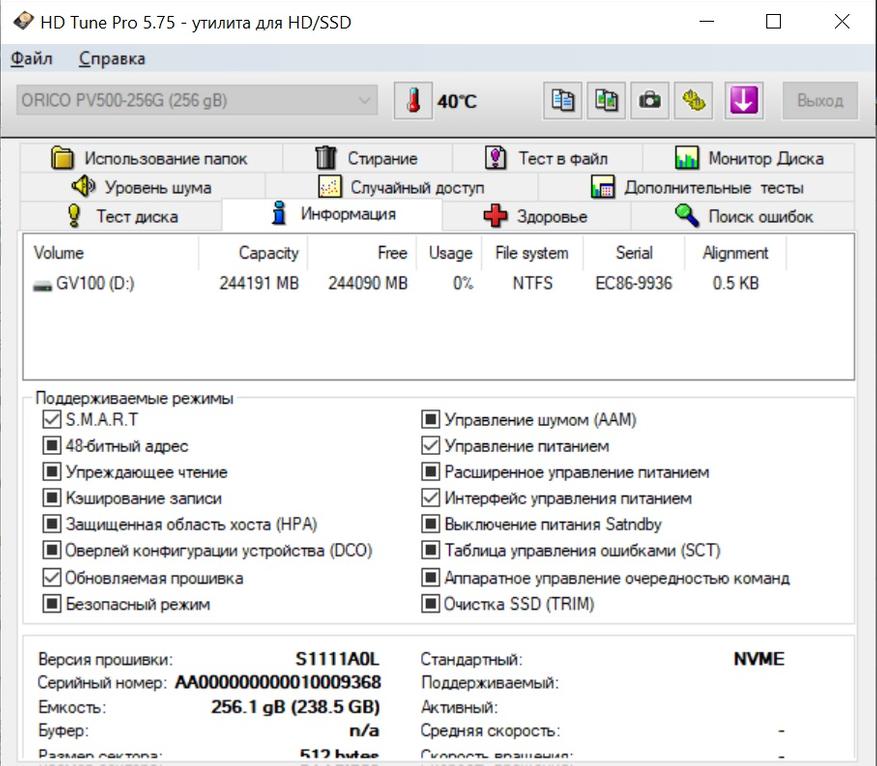Click the File system column header
This screenshot has height=766, width=877.
[x=532, y=253]
